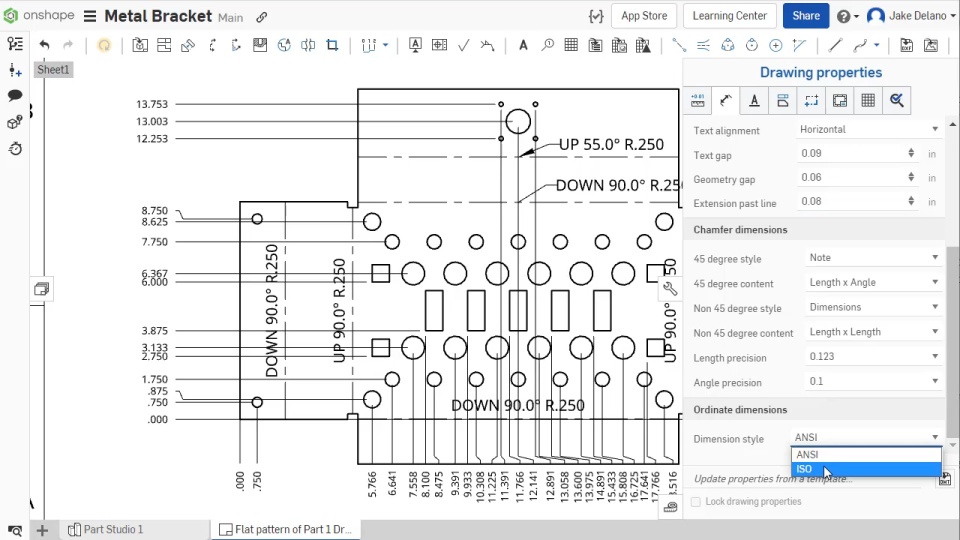Select the Insert view tool
This screenshot has width=960, height=540.
tap(140, 45)
